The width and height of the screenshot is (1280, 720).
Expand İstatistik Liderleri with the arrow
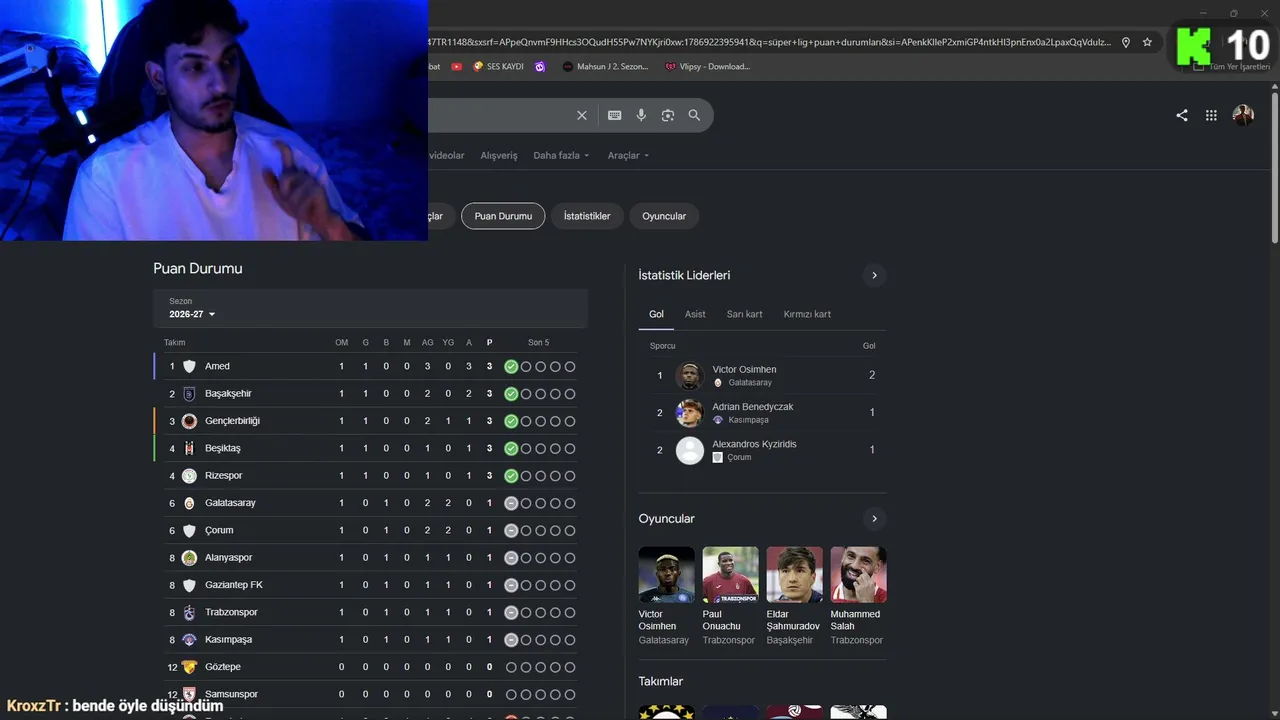click(874, 275)
